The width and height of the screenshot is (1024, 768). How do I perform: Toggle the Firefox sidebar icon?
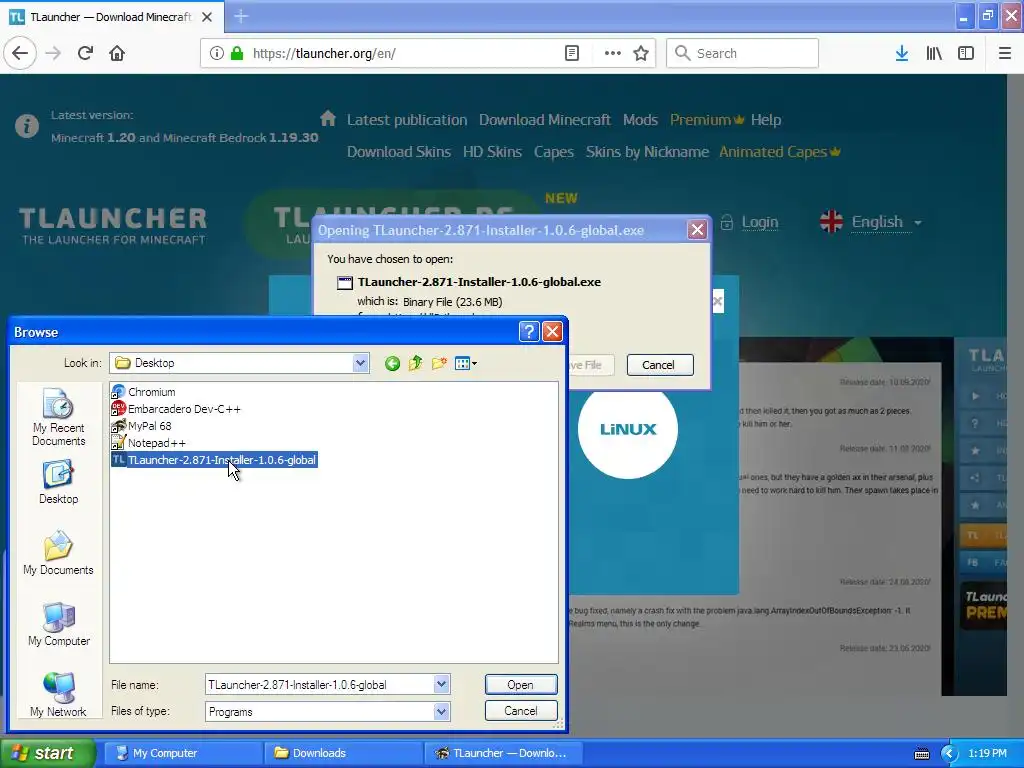click(x=966, y=53)
